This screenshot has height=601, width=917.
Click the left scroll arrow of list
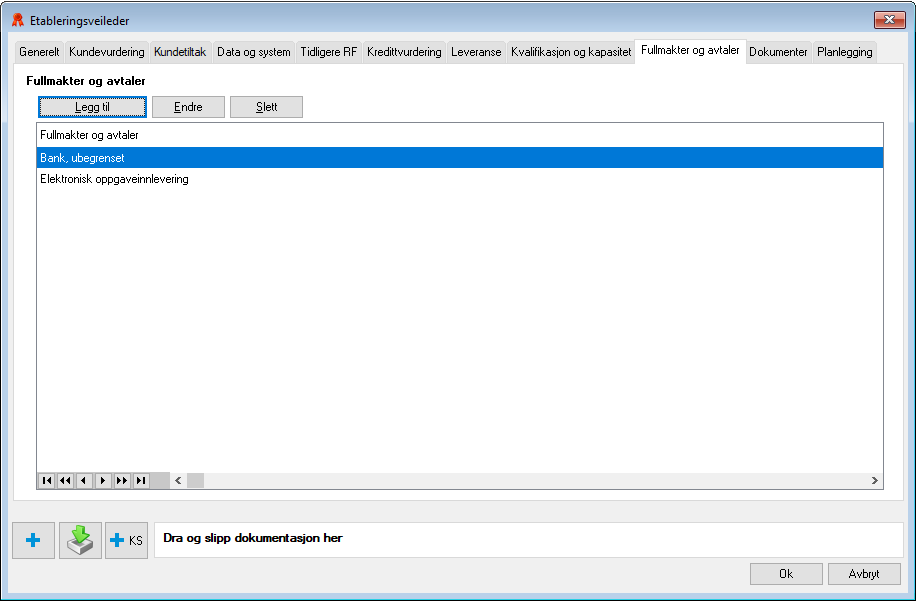(x=178, y=481)
